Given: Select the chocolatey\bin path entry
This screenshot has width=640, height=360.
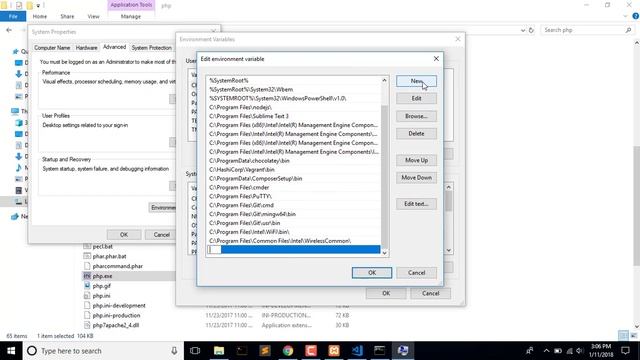Looking at the screenshot, I should [x=294, y=161].
